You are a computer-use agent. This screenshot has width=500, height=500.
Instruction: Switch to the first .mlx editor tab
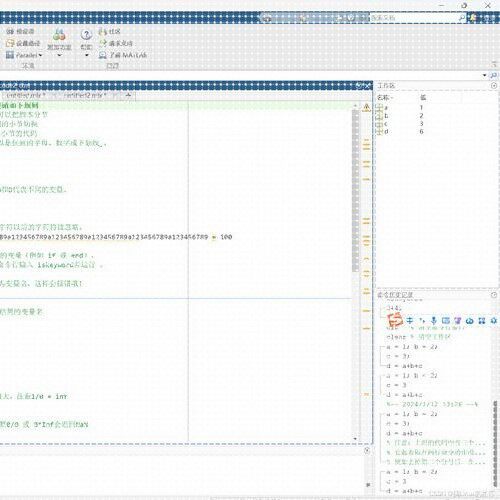pos(26,95)
